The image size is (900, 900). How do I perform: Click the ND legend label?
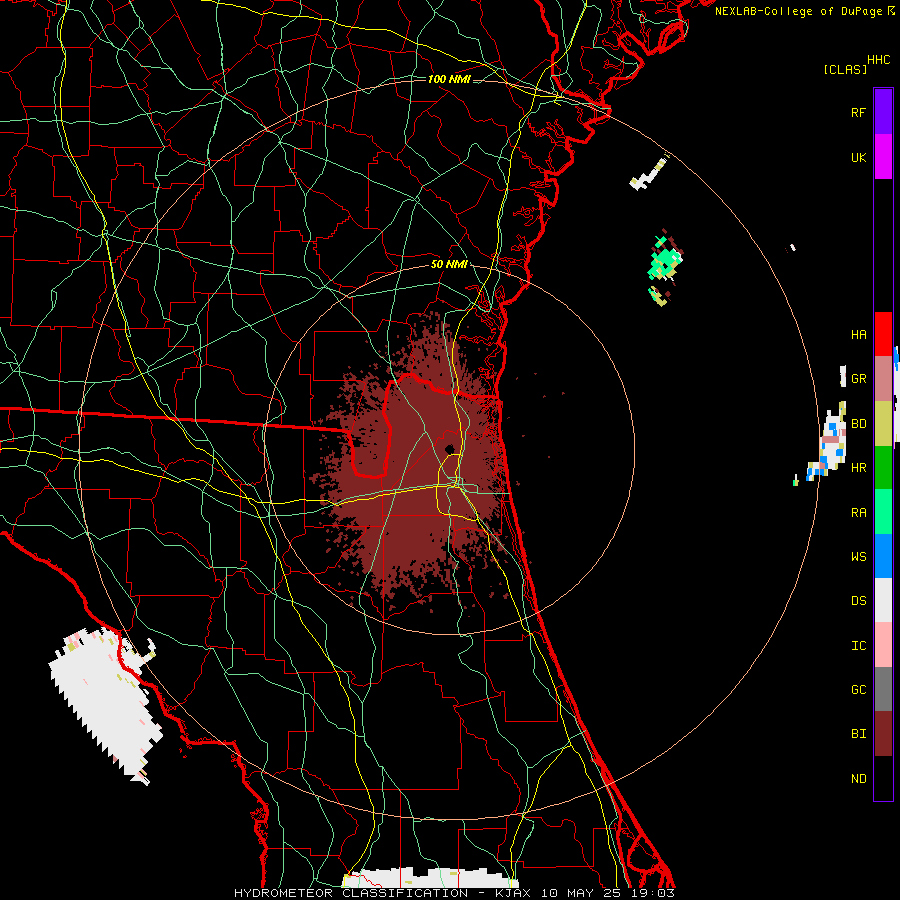858,779
